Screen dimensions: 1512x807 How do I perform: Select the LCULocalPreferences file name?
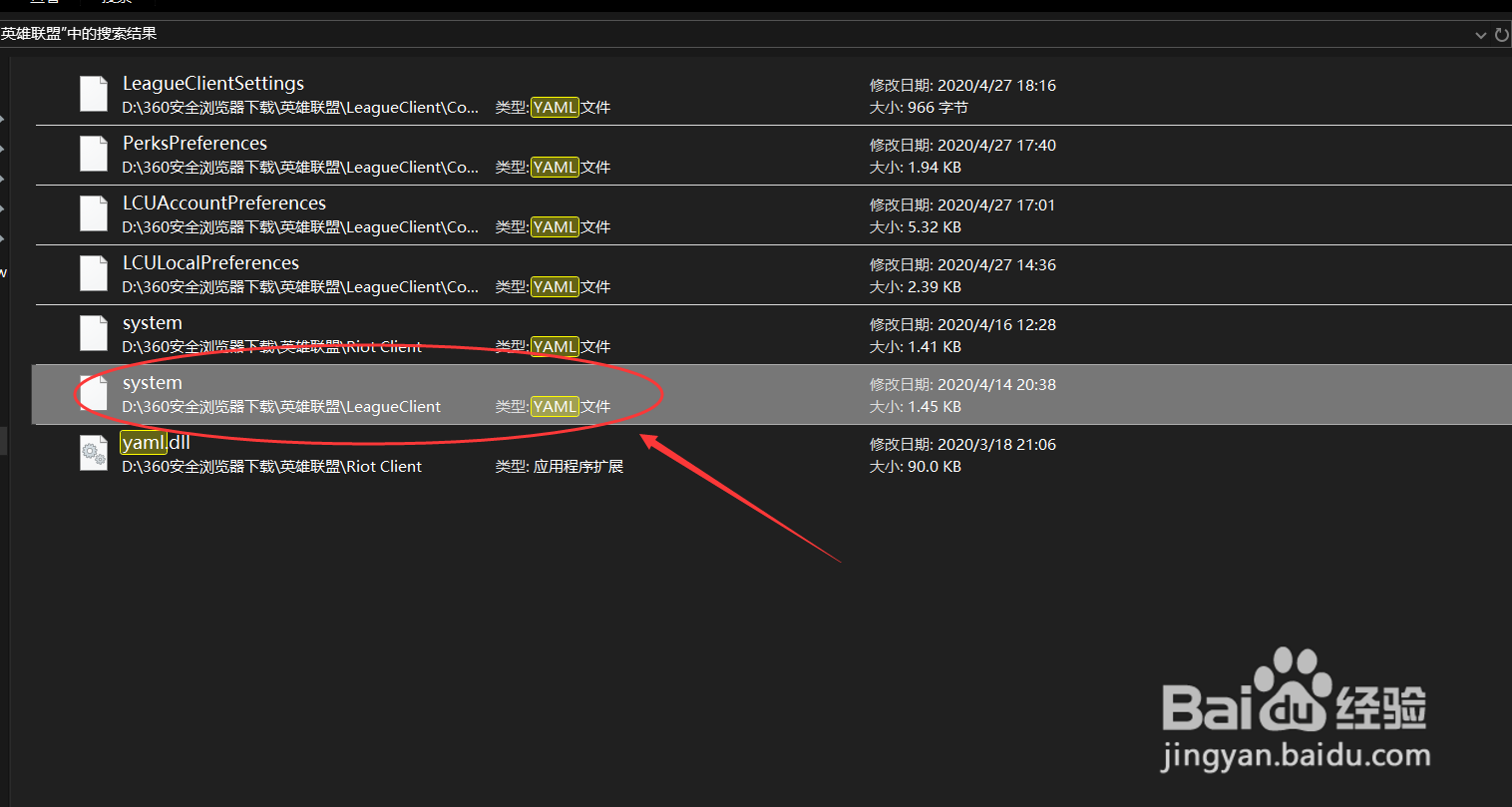210,263
